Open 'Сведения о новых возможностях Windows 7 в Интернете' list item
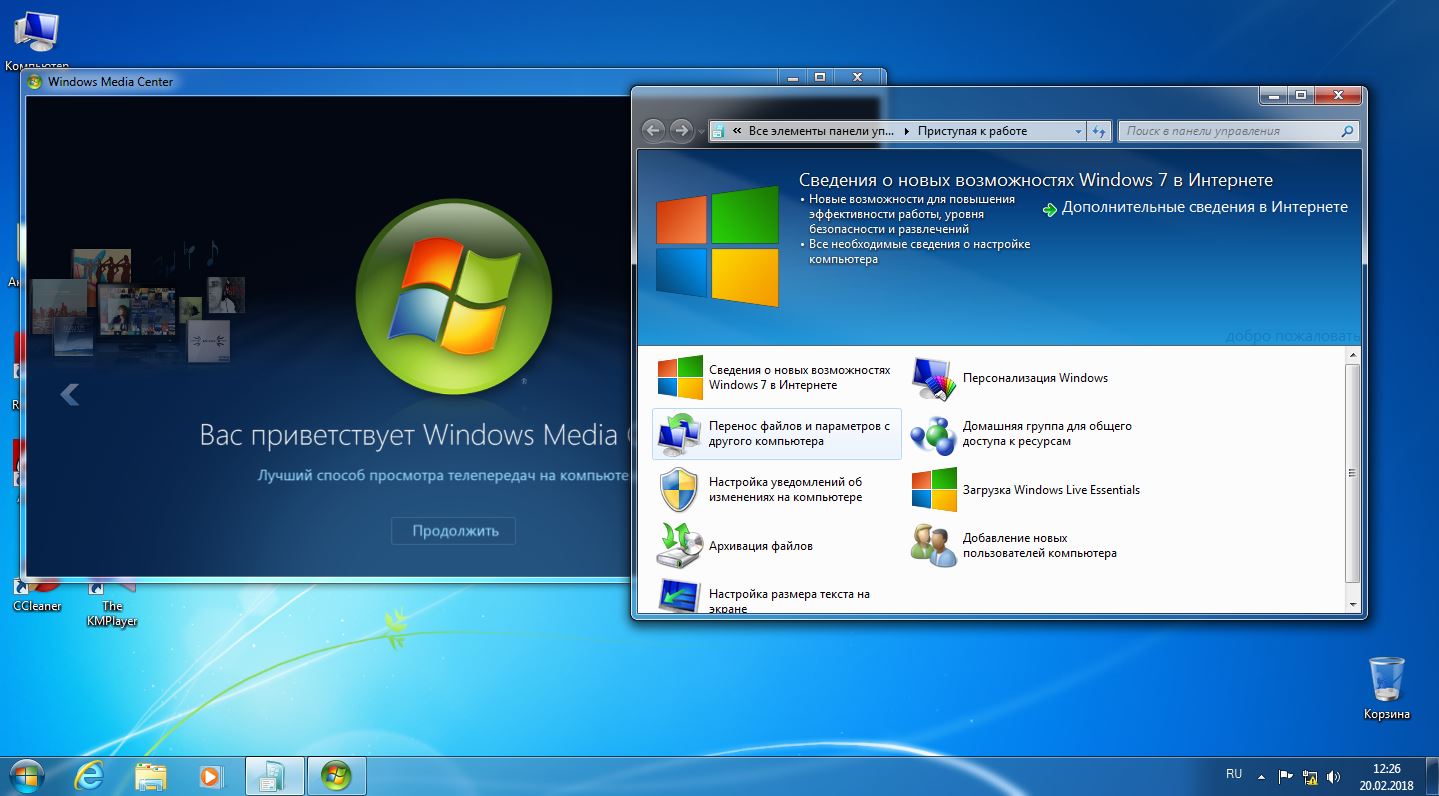 [775, 378]
